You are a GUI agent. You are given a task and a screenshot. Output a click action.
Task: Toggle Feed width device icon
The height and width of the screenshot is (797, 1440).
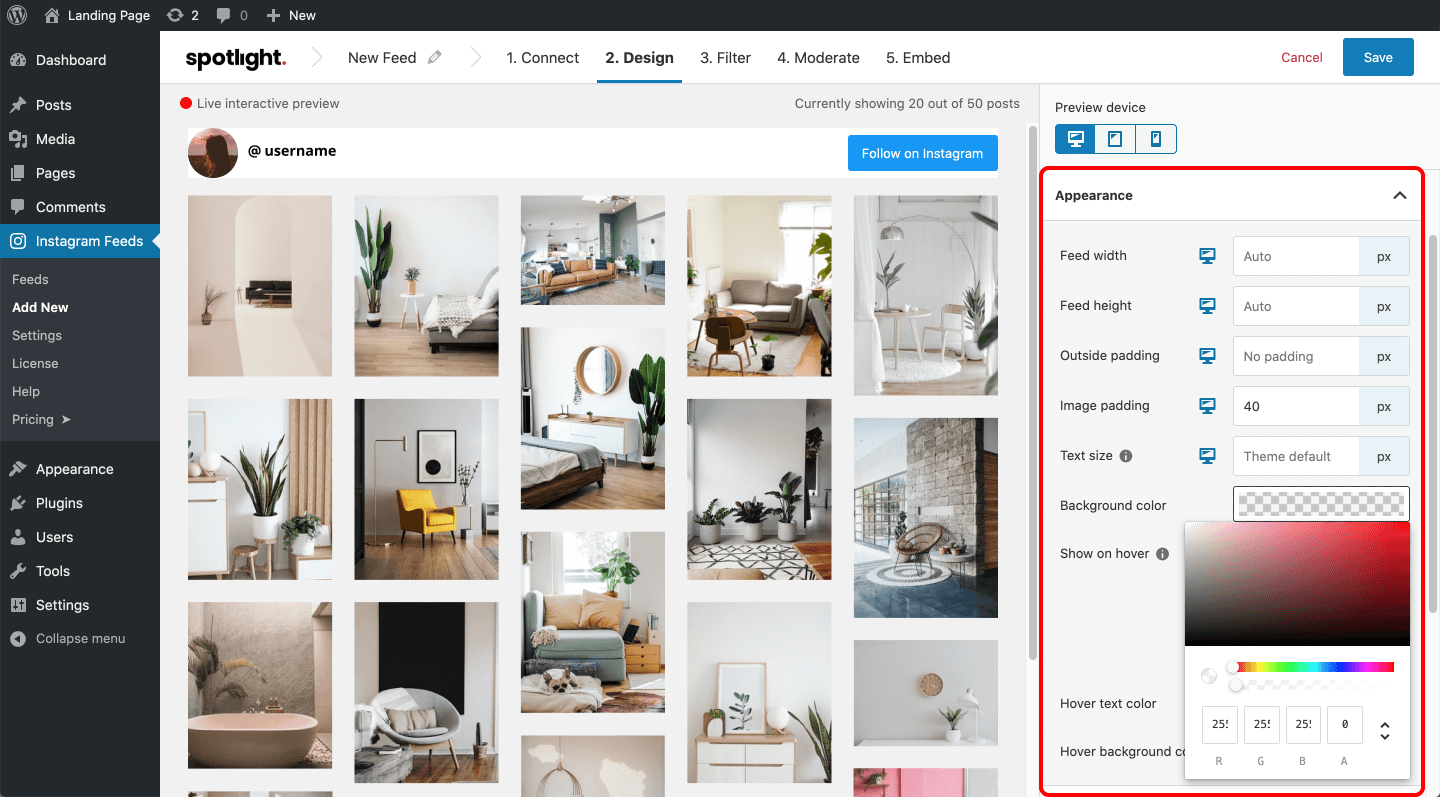coord(1208,256)
